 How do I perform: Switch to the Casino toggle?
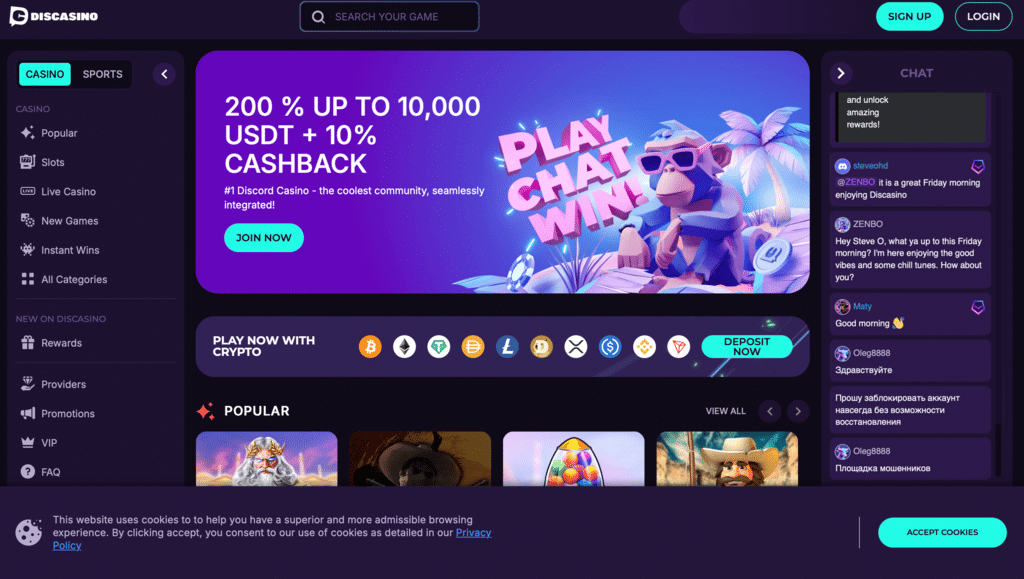[45, 74]
